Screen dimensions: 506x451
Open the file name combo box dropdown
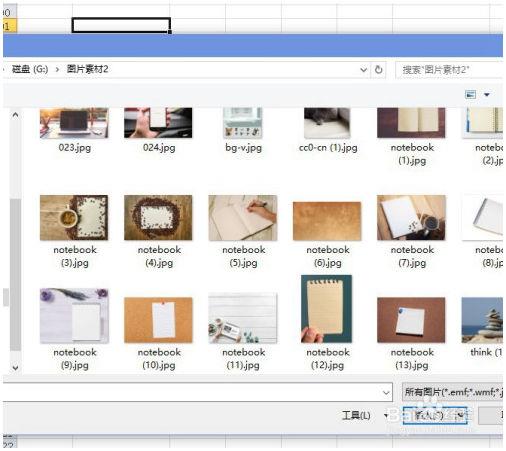tap(386, 392)
